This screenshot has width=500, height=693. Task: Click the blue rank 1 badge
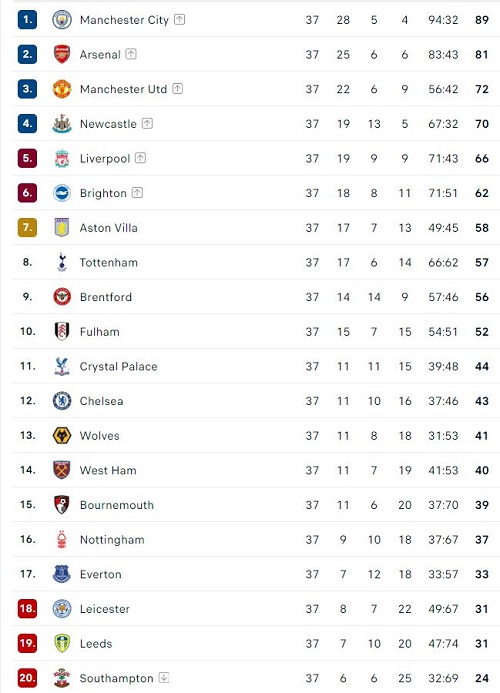point(27,19)
